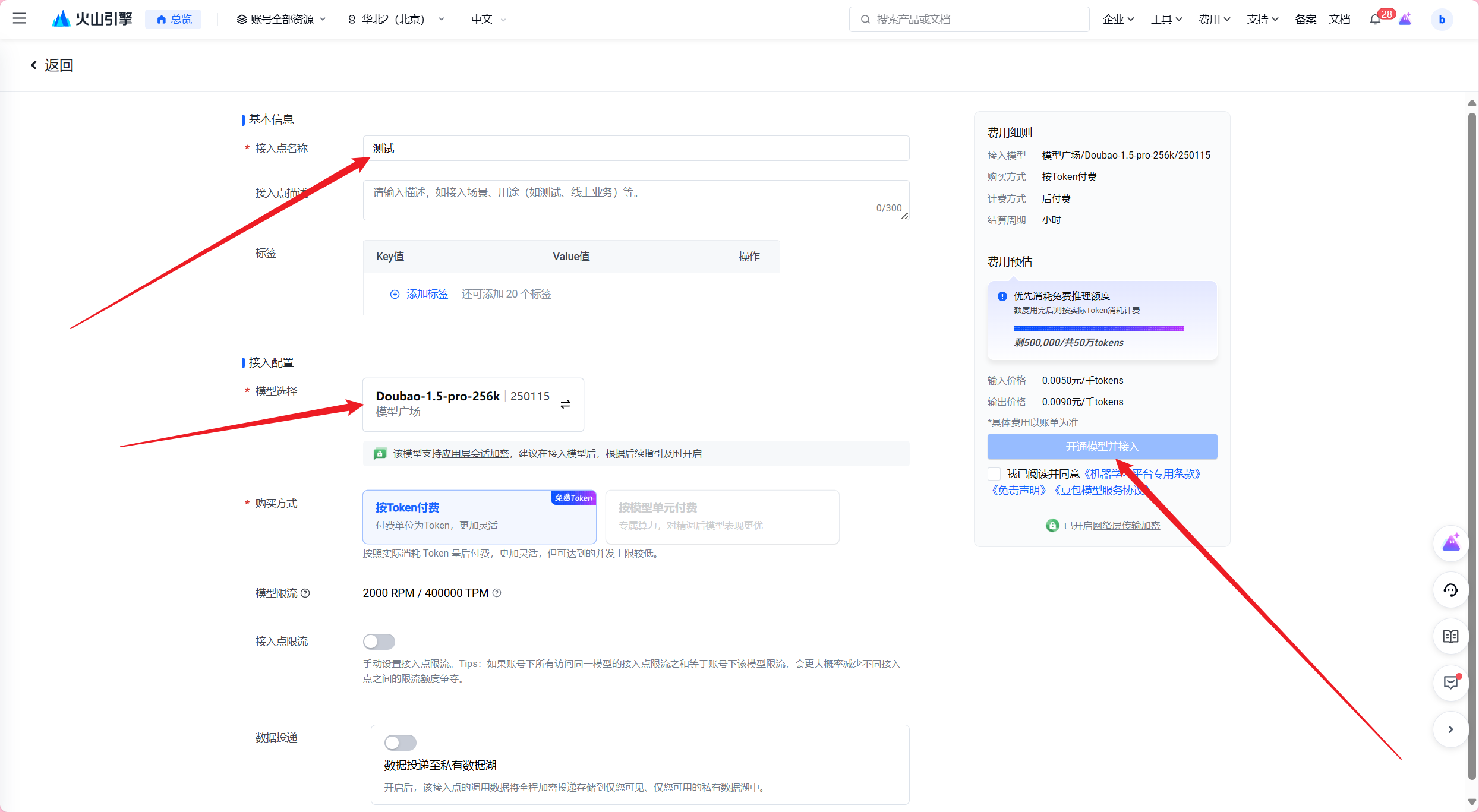Viewport: 1479px width, 812px height.
Task: Click the help icon after 400000 TPM
Action: point(497,593)
